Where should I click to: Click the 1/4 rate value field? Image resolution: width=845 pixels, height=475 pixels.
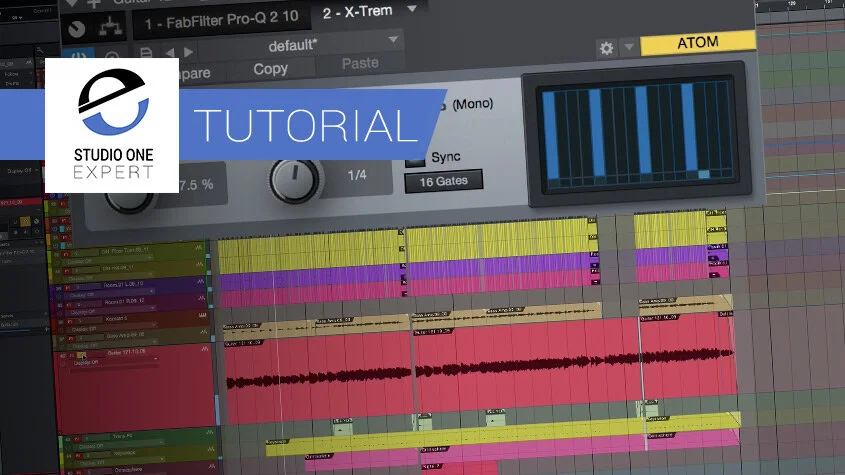coord(357,175)
